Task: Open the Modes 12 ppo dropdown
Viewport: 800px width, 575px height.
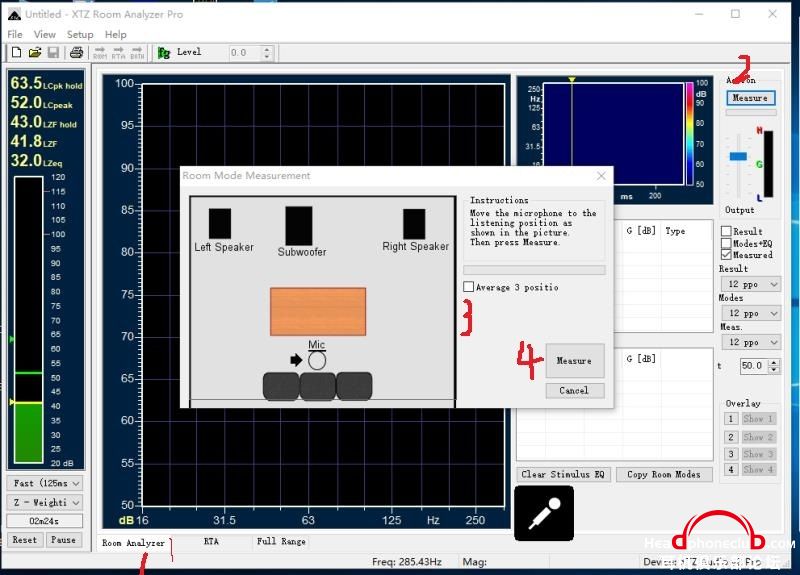Action: click(x=751, y=313)
